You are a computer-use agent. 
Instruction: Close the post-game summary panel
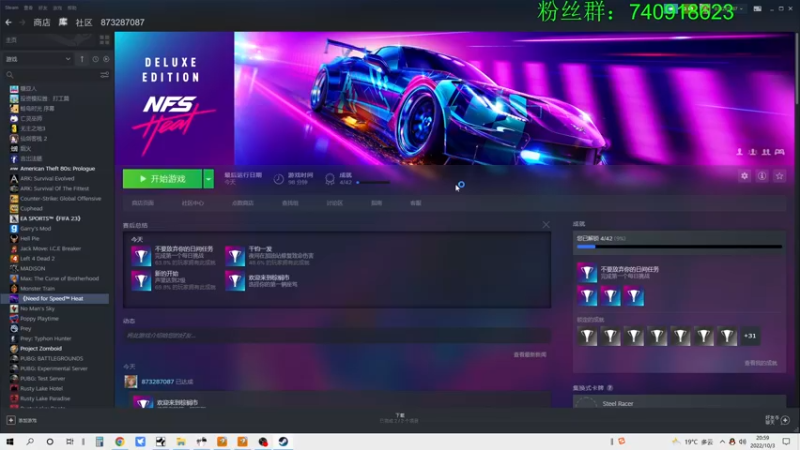546,224
